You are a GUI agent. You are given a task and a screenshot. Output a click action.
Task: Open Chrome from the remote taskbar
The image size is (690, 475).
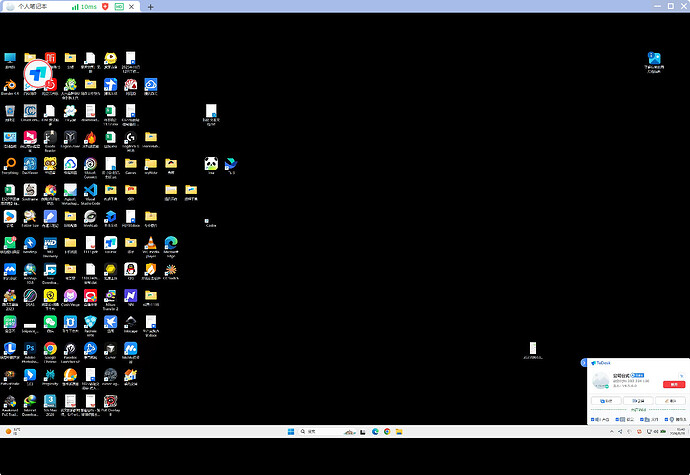(387, 431)
